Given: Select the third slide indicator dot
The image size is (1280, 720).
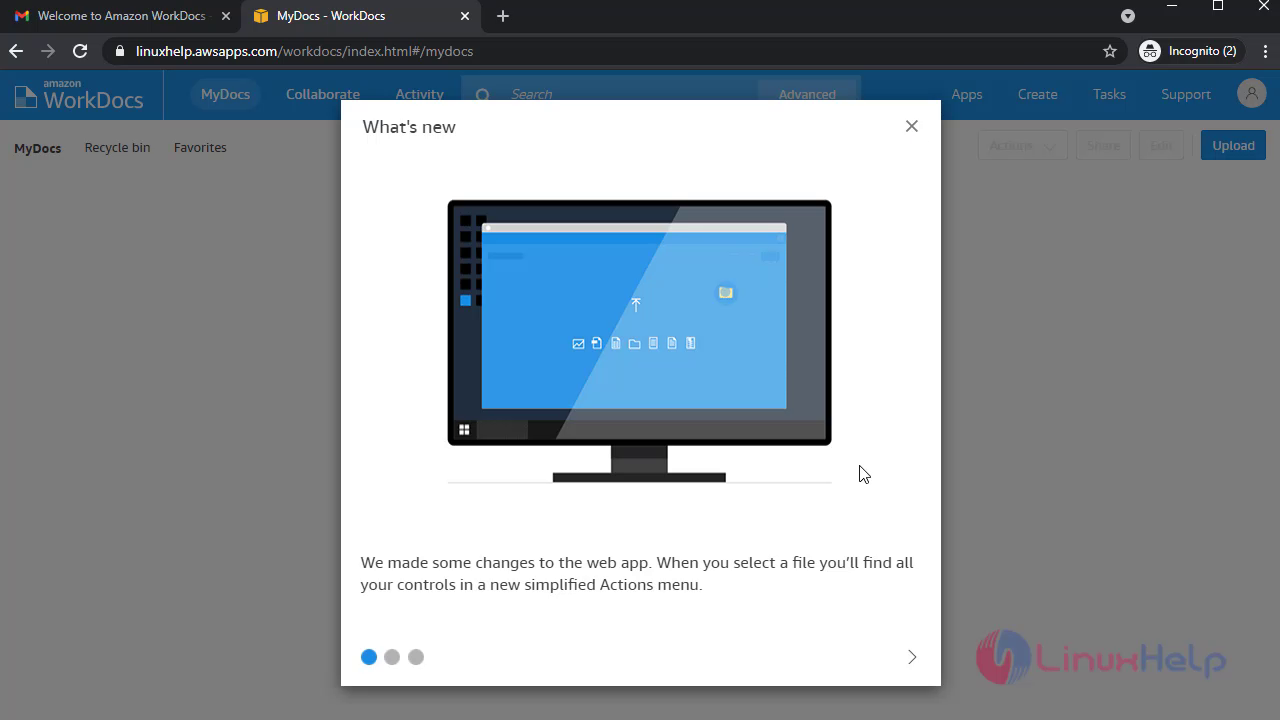Looking at the screenshot, I should coord(416,657).
